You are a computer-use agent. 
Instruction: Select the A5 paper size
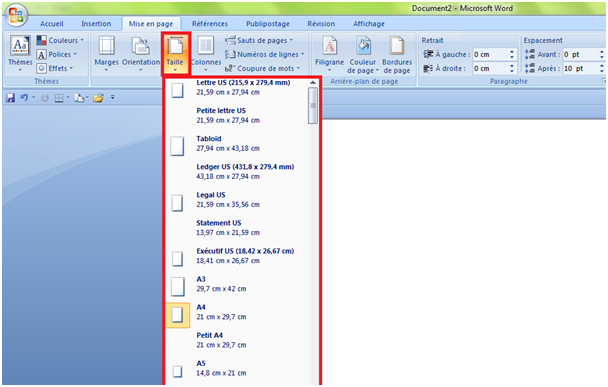(237, 368)
